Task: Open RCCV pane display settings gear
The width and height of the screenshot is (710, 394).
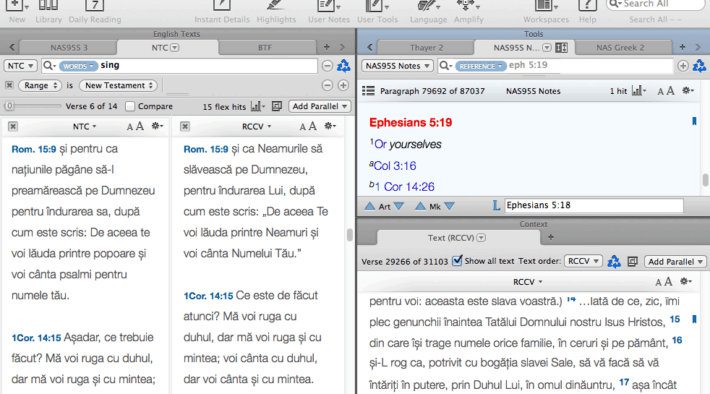Action: (330, 126)
